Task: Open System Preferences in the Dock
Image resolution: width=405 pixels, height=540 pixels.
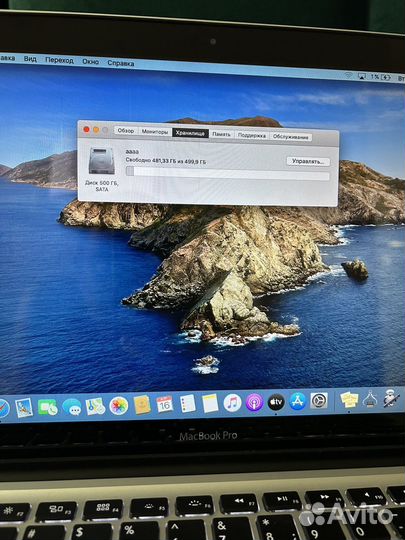Action: pos(319,401)
